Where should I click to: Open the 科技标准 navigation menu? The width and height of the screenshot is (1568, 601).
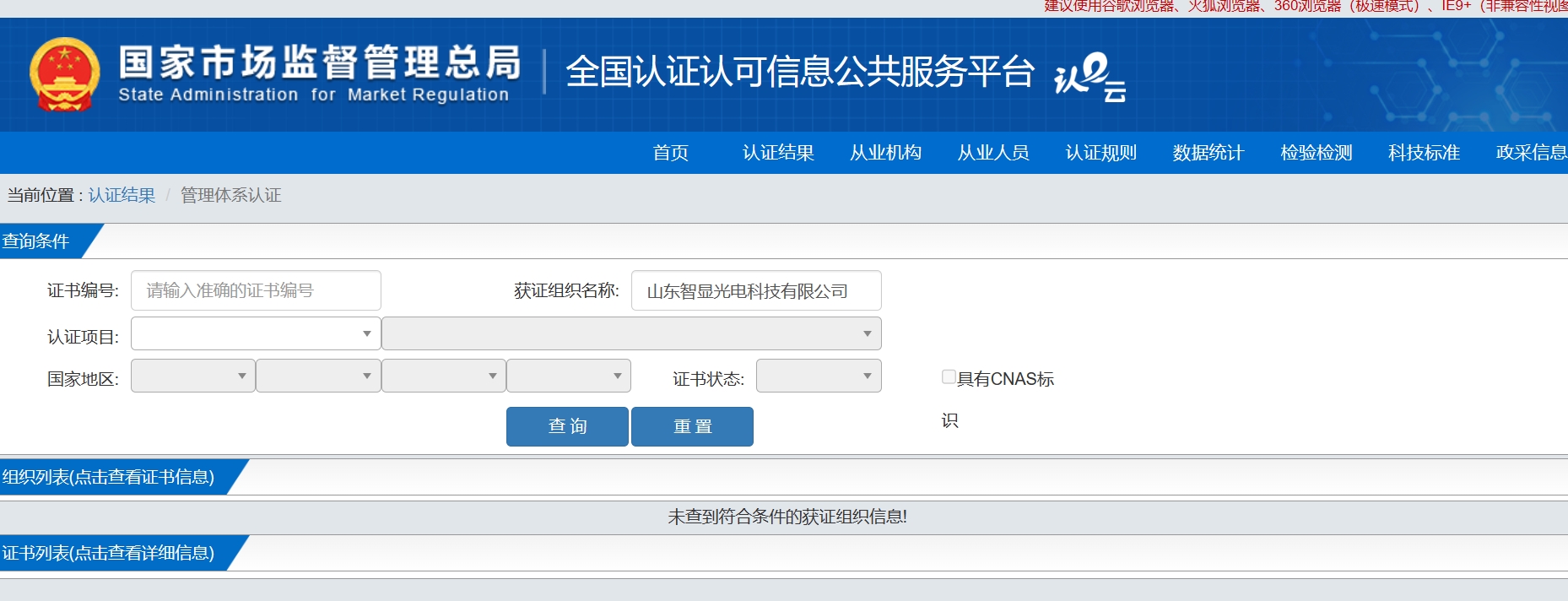(x=1425, y=153)
